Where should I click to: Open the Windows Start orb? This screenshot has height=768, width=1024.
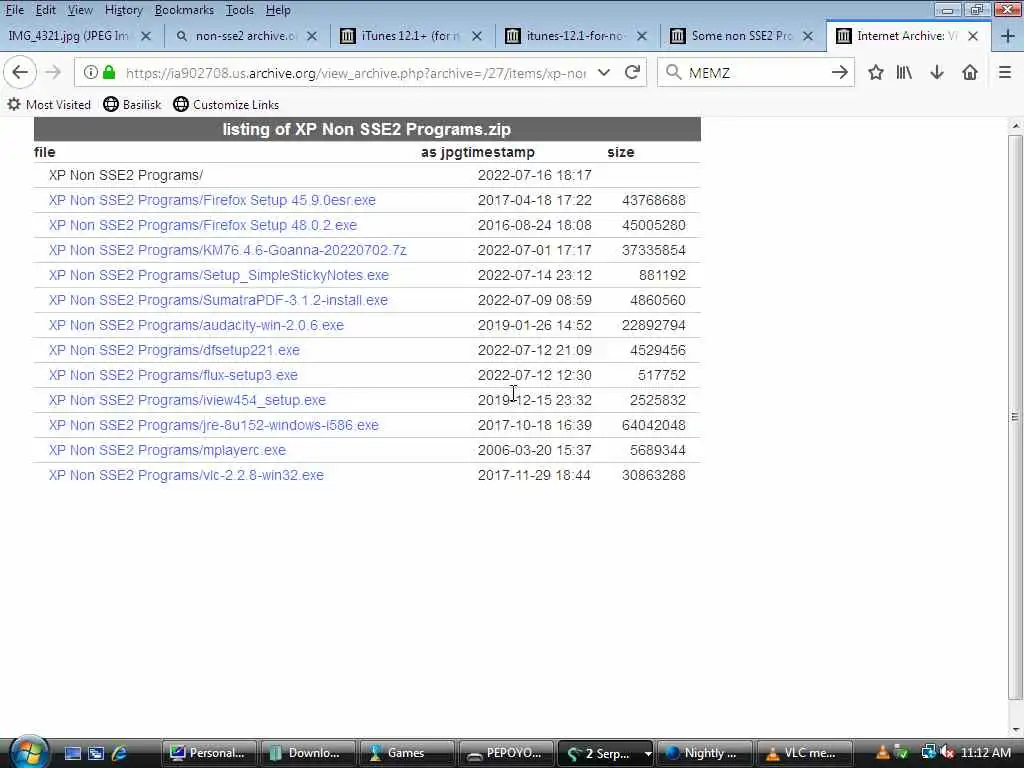point(27,752)
